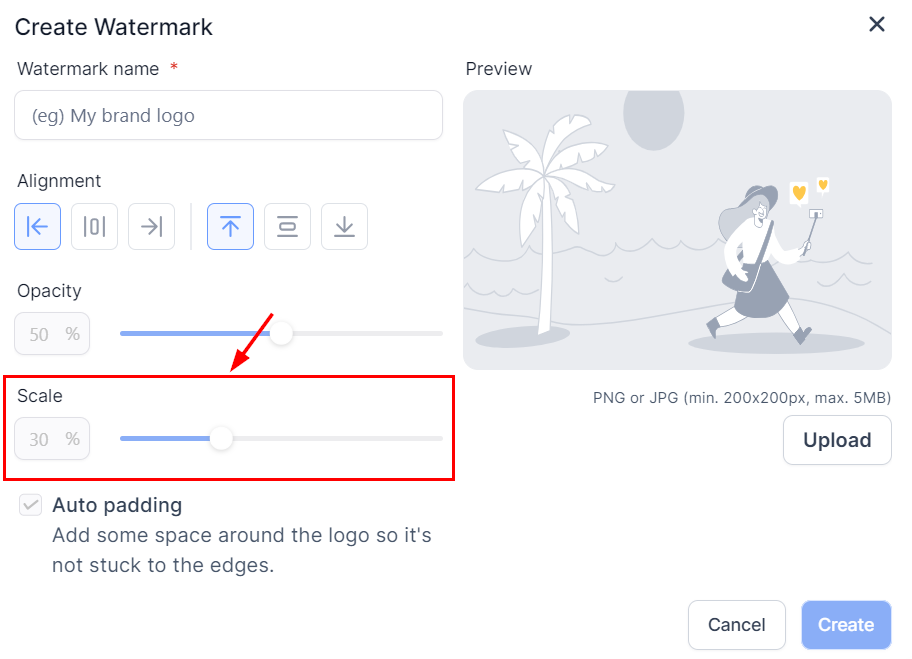Select top vertical alignment icon
This screenshot has height=659, width=912.
[230, 227]
